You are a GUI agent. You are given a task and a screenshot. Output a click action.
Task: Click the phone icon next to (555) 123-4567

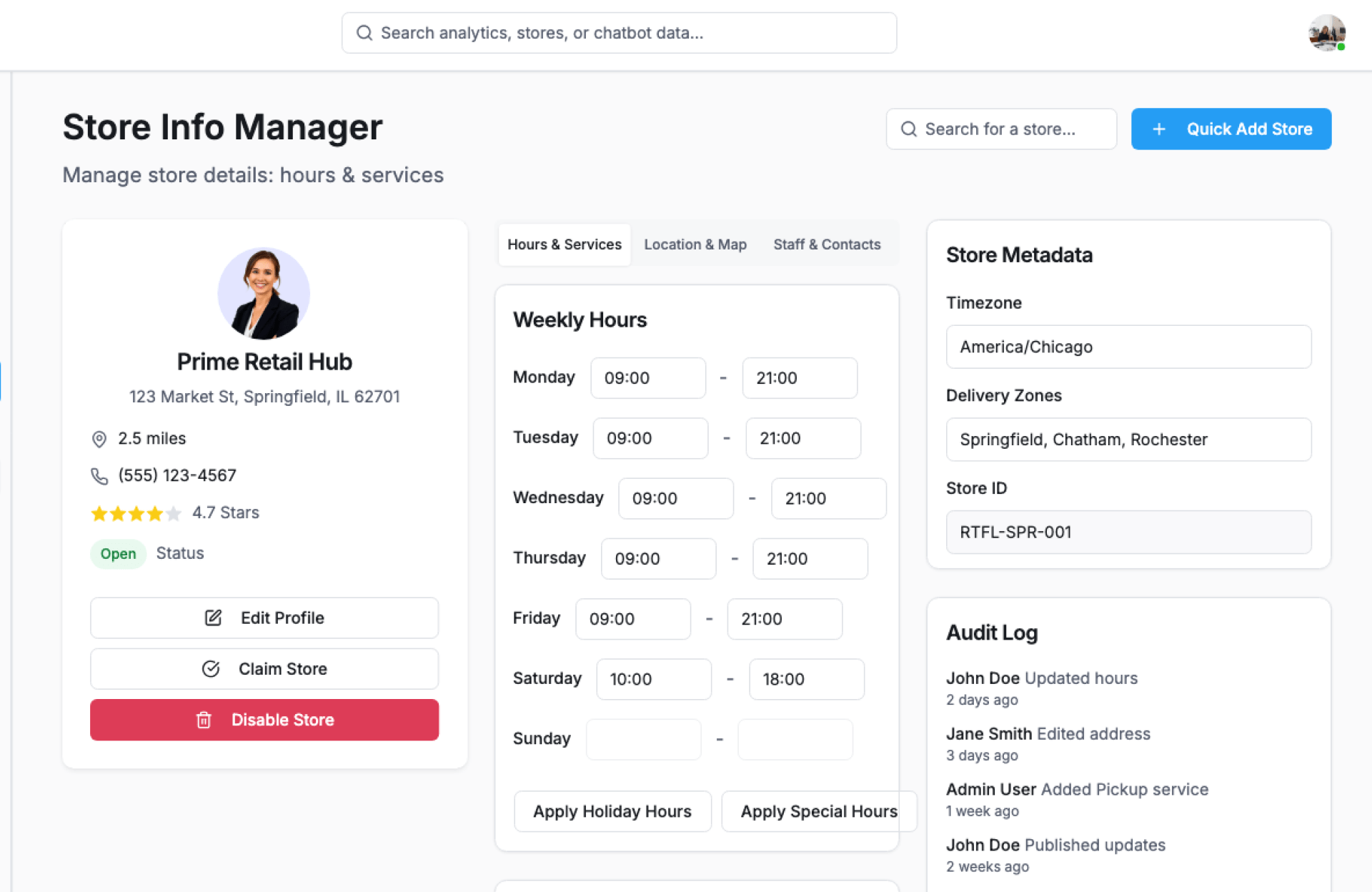tap(99, 476)
